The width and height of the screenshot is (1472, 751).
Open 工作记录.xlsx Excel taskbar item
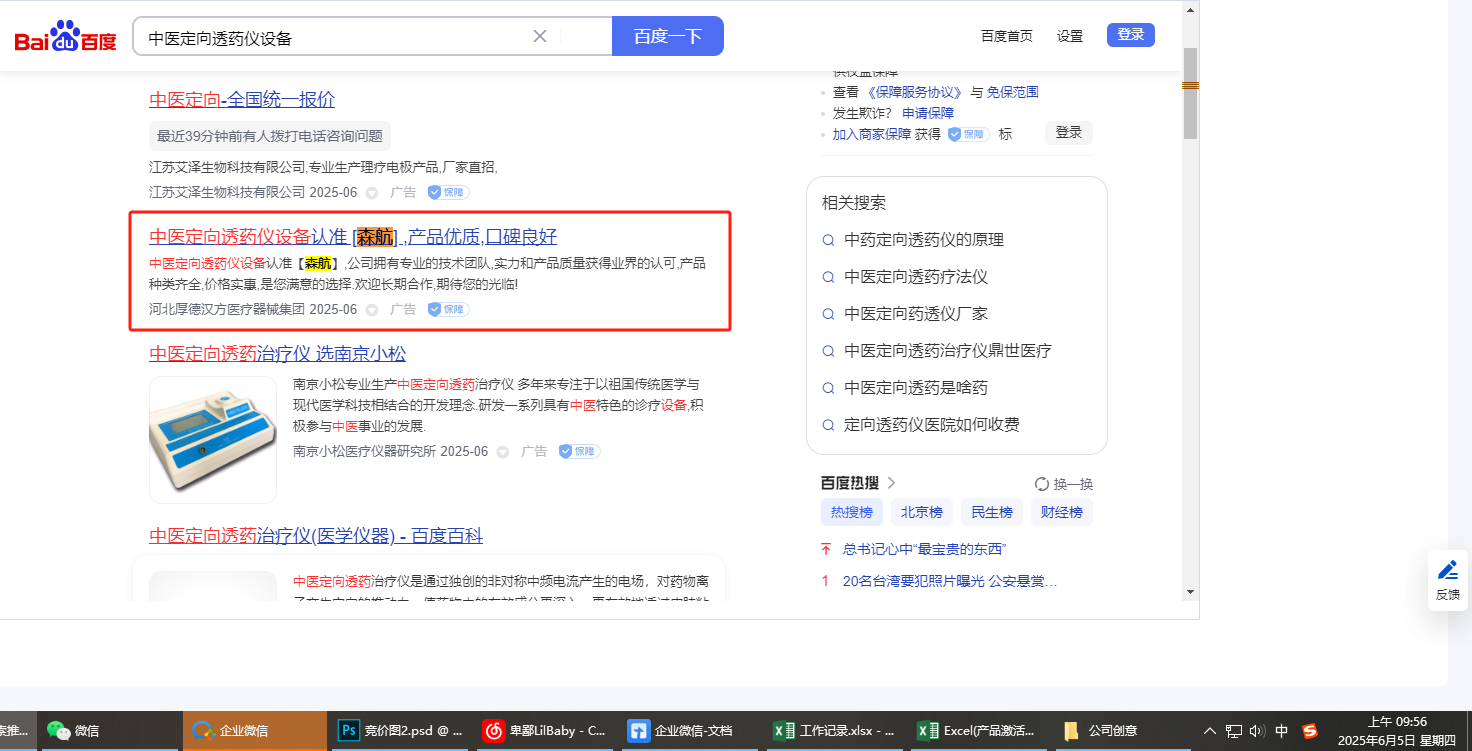783,731
